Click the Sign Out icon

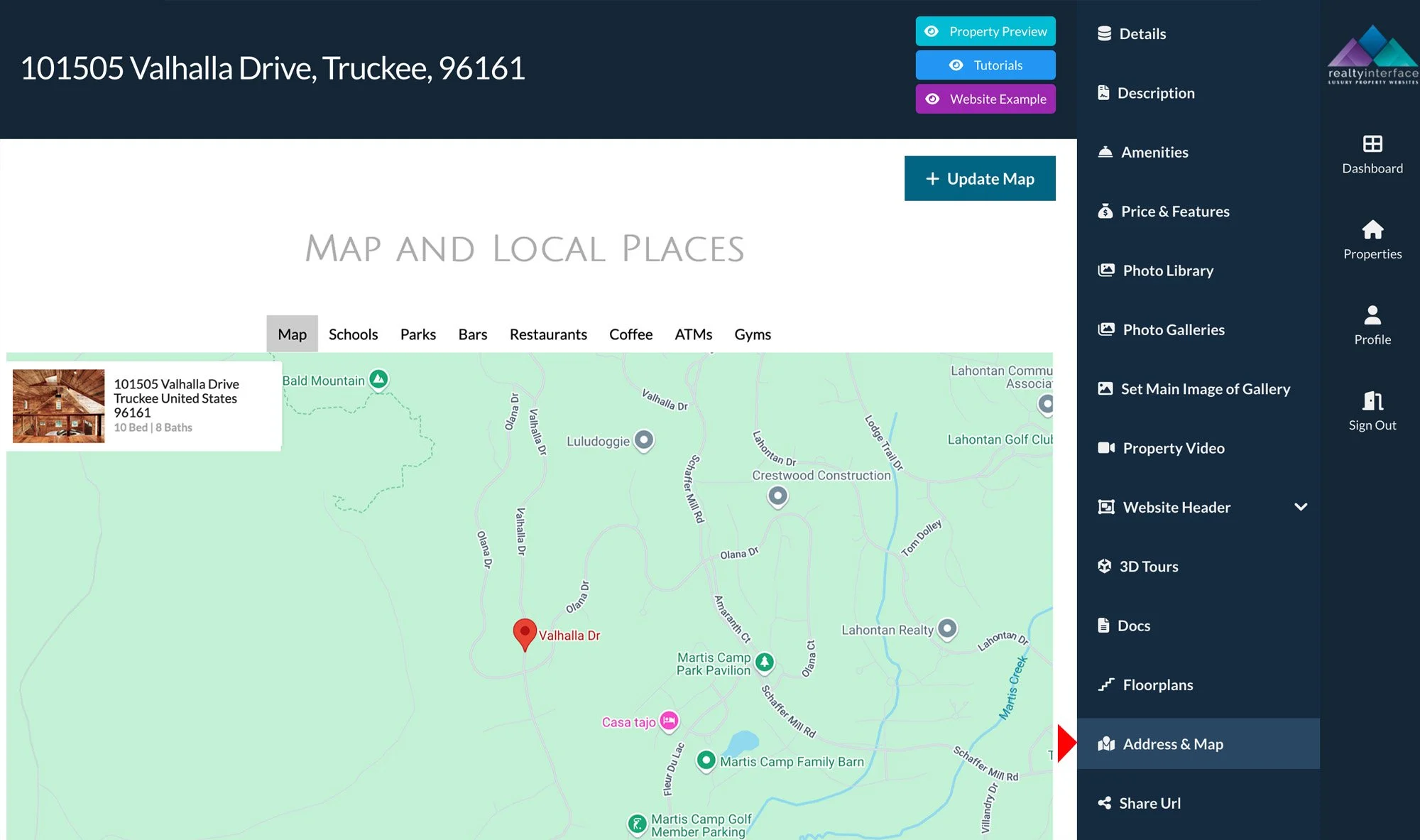[1371, 409]
